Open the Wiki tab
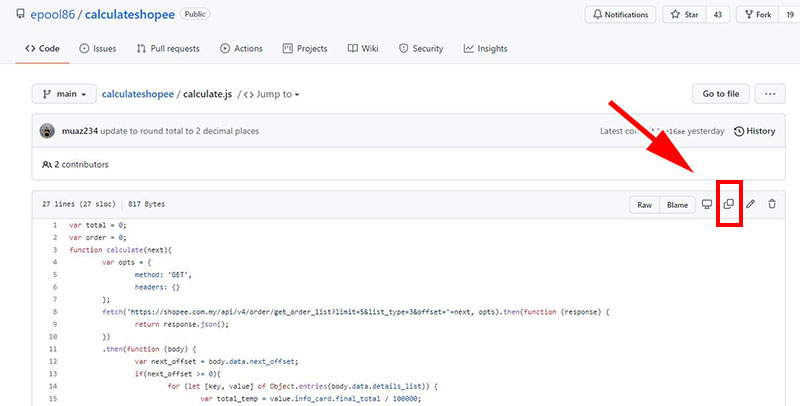The height and width of the screenshot is (406, 800). click(363, 48)
